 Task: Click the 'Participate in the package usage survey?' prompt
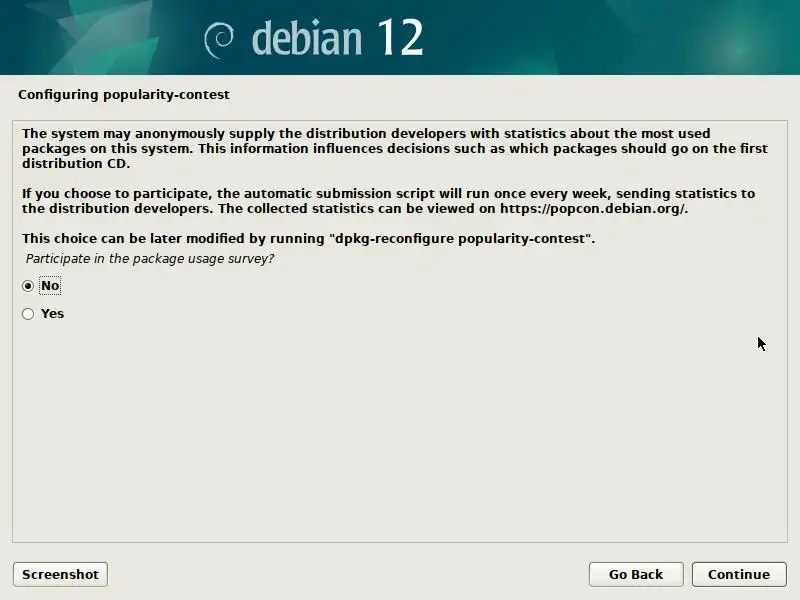(150, 259)
